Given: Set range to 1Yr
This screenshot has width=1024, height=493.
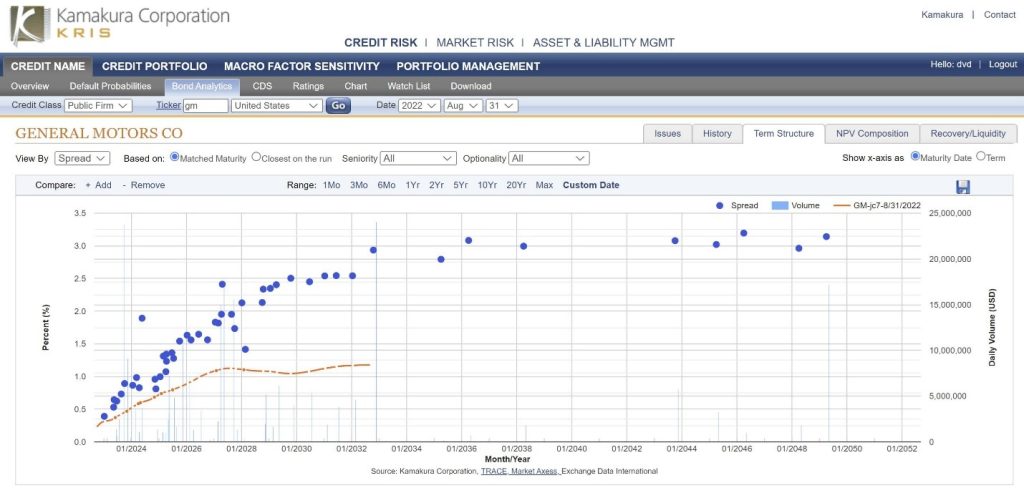Looking at the screenshot, I should pos(412,185).
